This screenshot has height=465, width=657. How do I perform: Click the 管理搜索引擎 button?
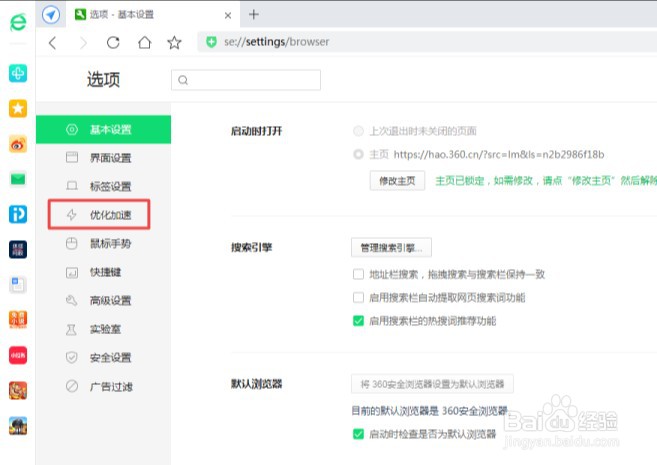[391, 248]
